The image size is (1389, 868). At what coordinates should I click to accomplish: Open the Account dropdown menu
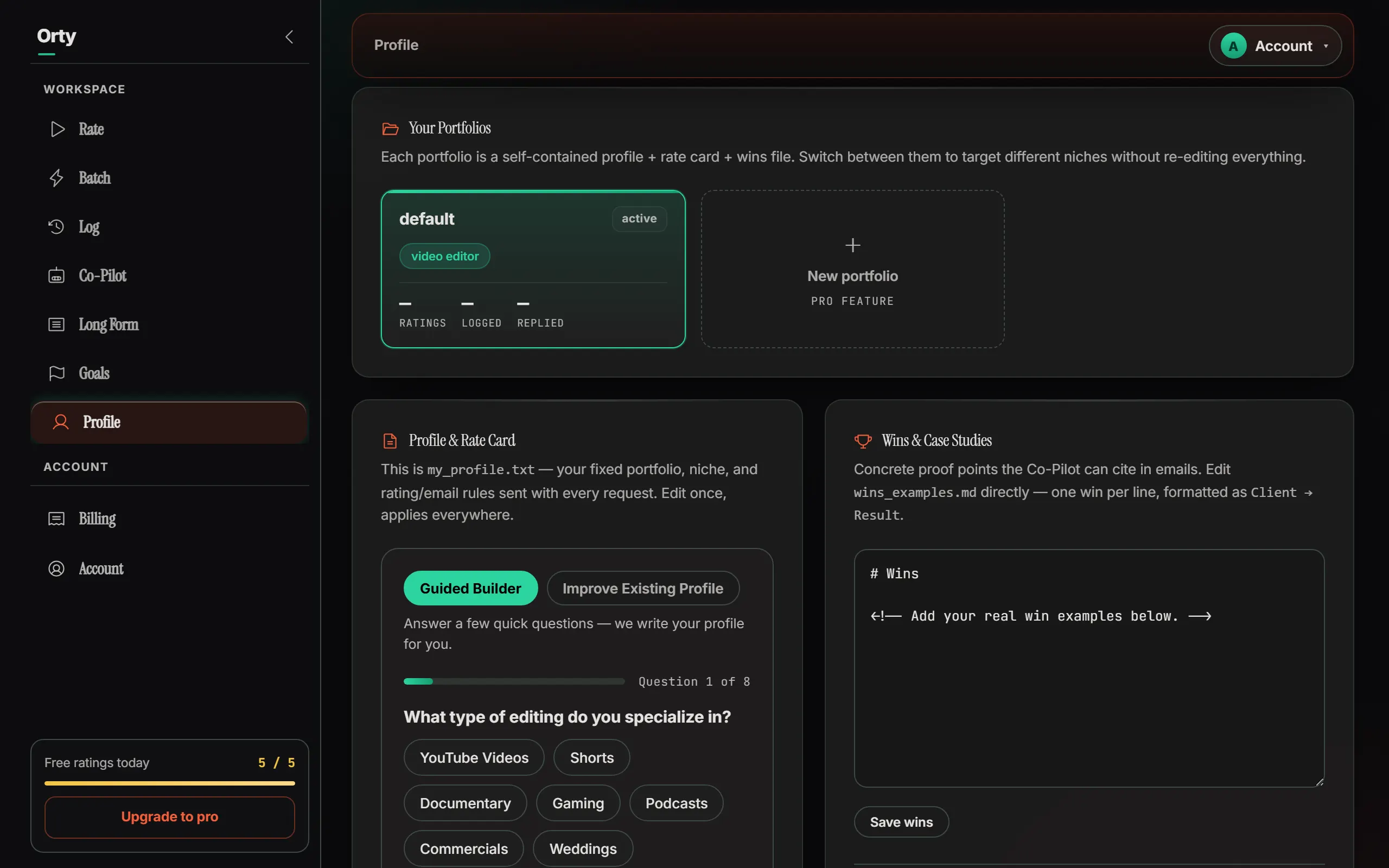pyautogui.click(x=1275, y=46)
